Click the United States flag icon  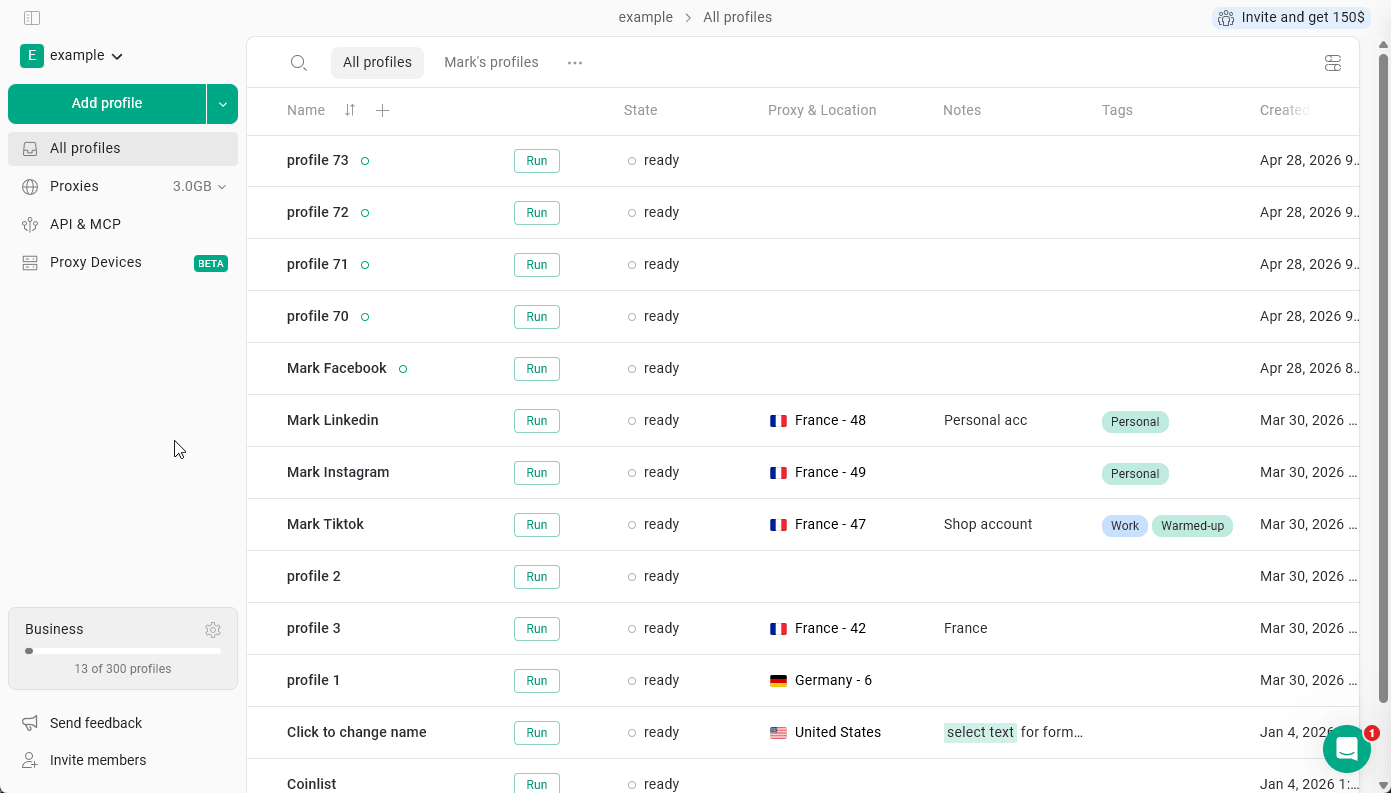[x=778, y=733]
